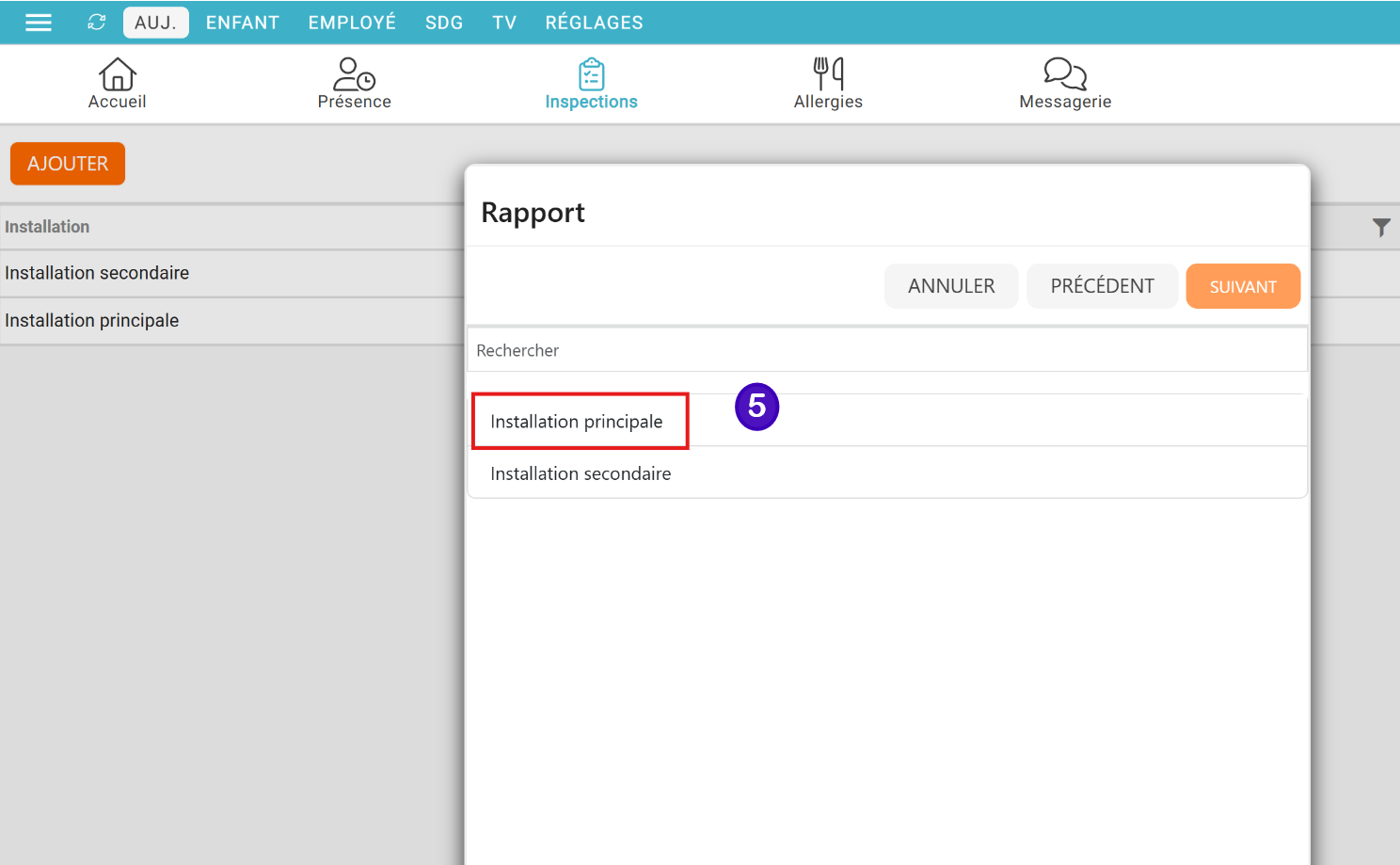
Task: Select the Inspections clipboard icon
Action: point(591,74)
